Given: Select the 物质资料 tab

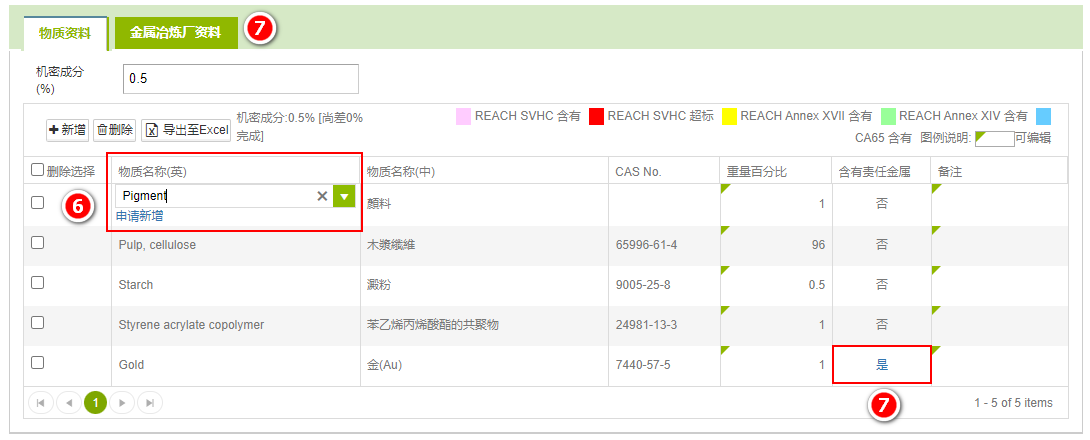Looking at the screenshot, I should (x=65, y=33).
